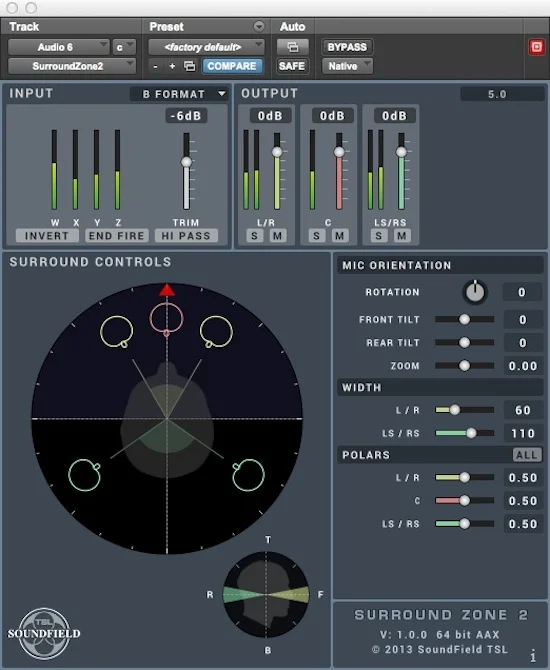Viewport: 550px width, 670px height.
Task: Click the Zoom value field 0.00
Action: [x=522, y=366]
